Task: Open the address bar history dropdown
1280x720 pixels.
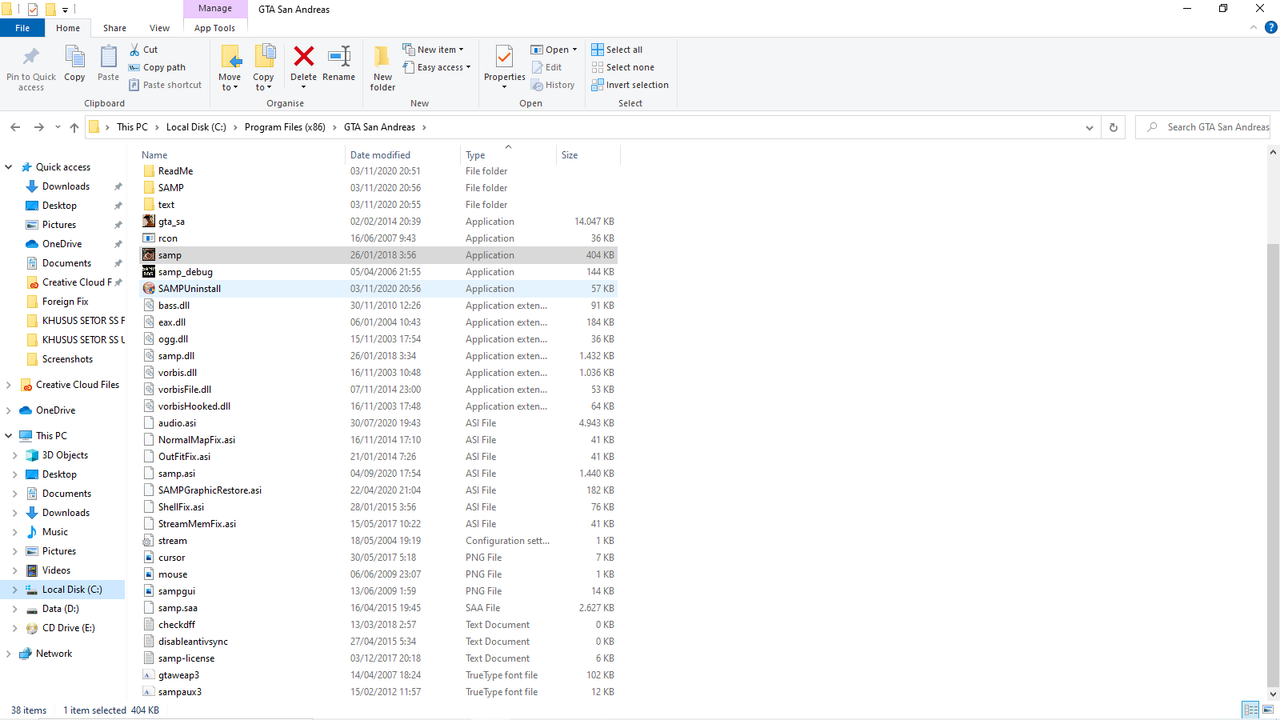Action: (x=1090, y=127)
